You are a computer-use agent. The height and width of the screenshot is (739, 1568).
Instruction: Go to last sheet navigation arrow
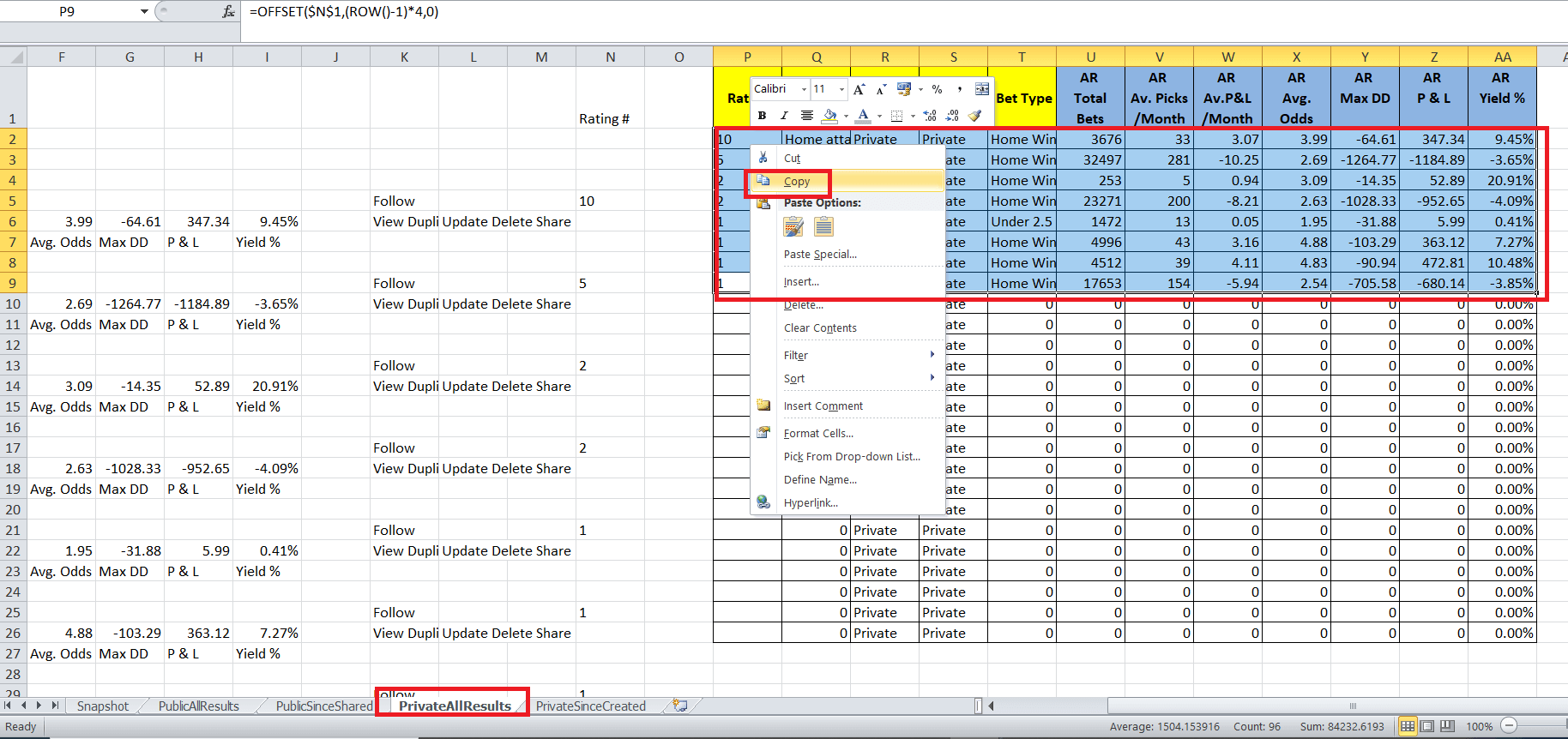(x=55, y=706)
